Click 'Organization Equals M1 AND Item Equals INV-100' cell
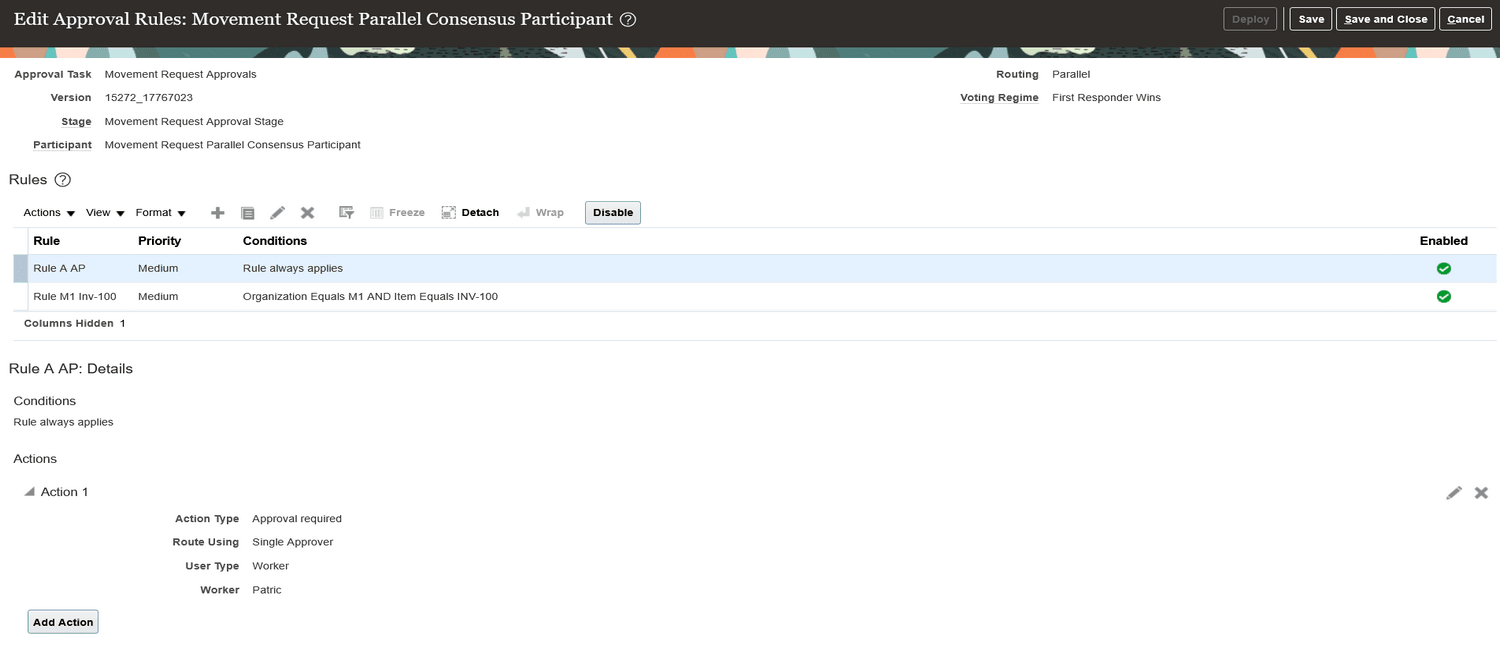This screenshot has width=1500, height=650. pyautogui.click(x=370, y=297)
